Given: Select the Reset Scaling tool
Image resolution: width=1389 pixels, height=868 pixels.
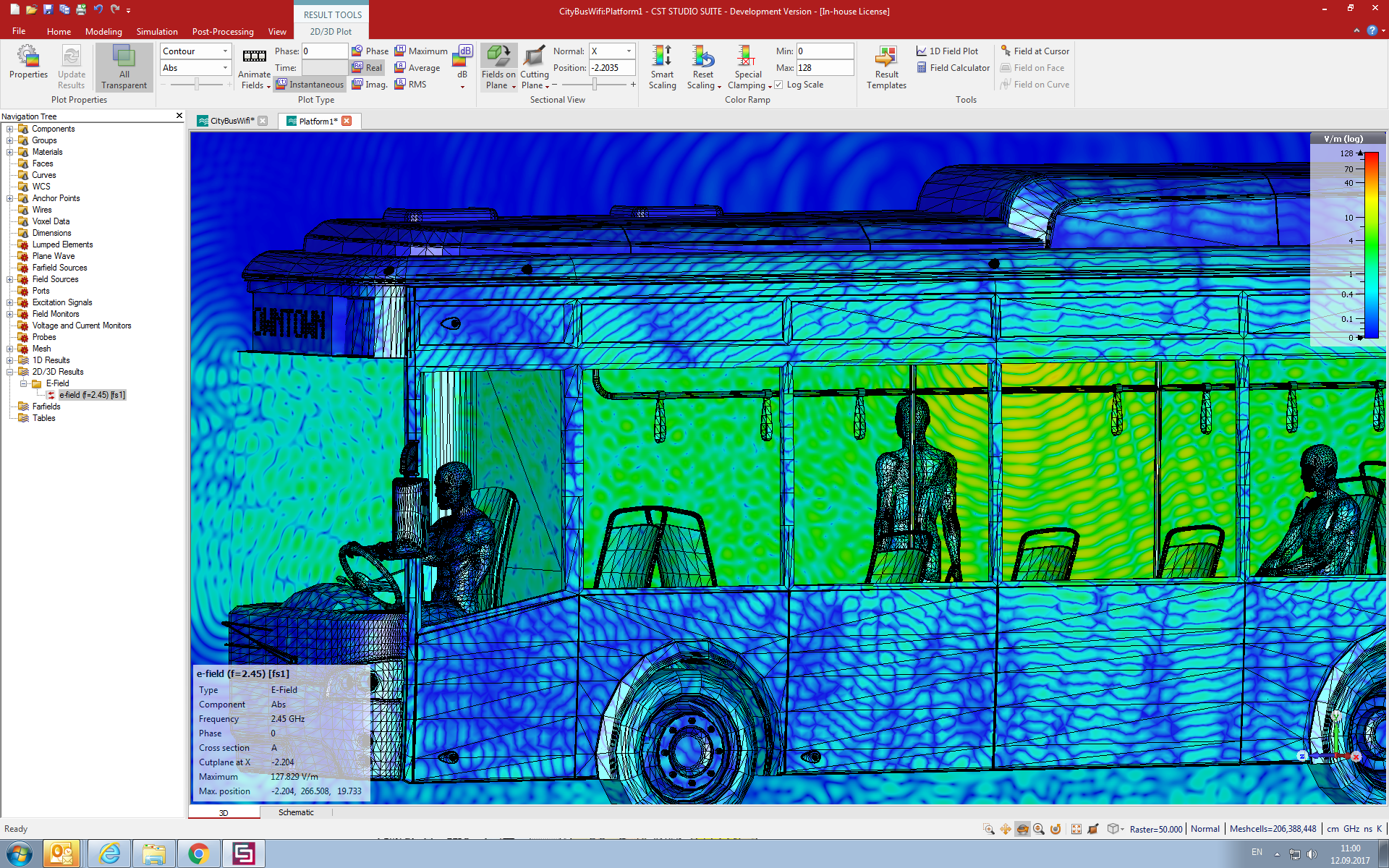Looking at the screenshot, I should click(x=702, y=67).
